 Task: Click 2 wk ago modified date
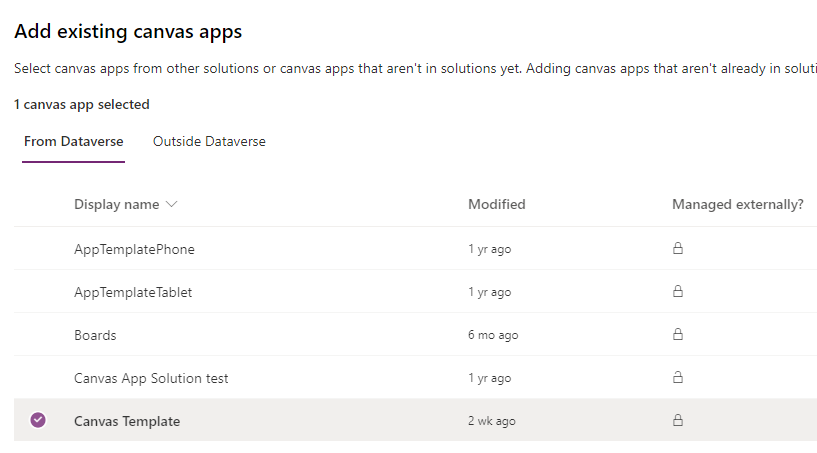tap(492, 421)
